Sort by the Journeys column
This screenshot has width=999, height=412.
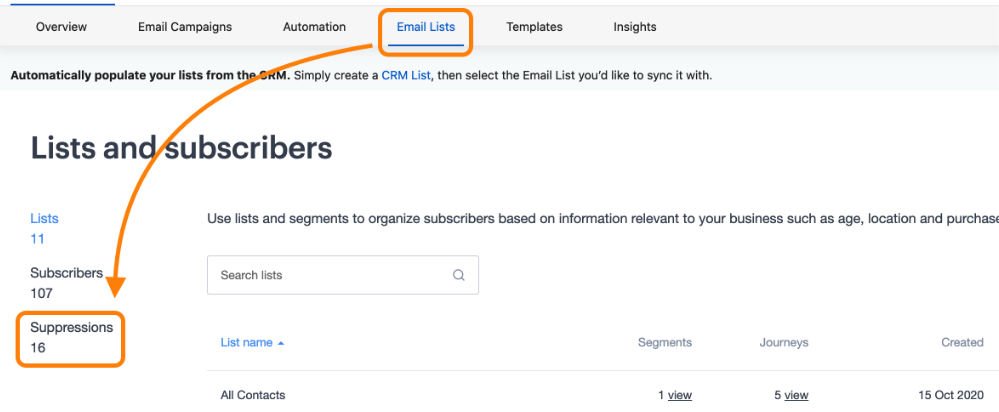(784, 343)
